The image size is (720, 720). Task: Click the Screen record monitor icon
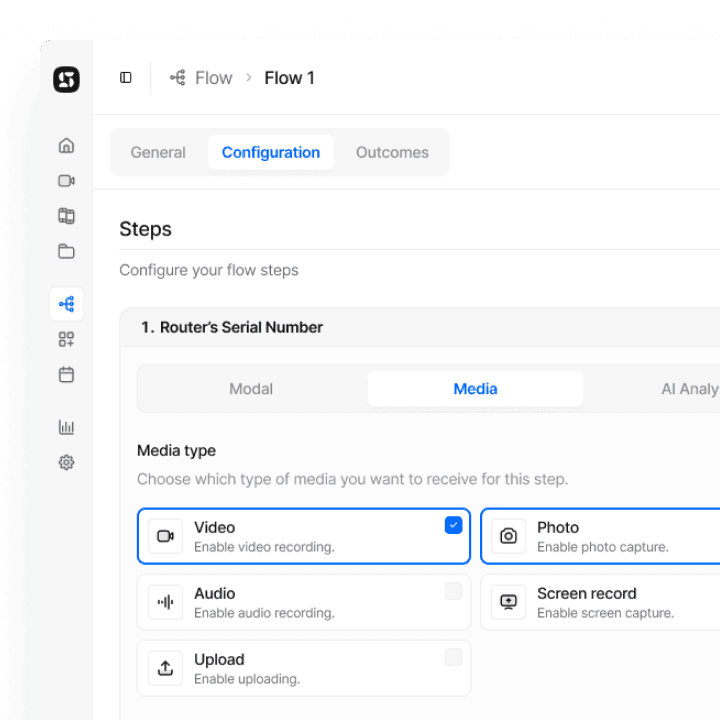pyautogui.click(x=508, y=602)
